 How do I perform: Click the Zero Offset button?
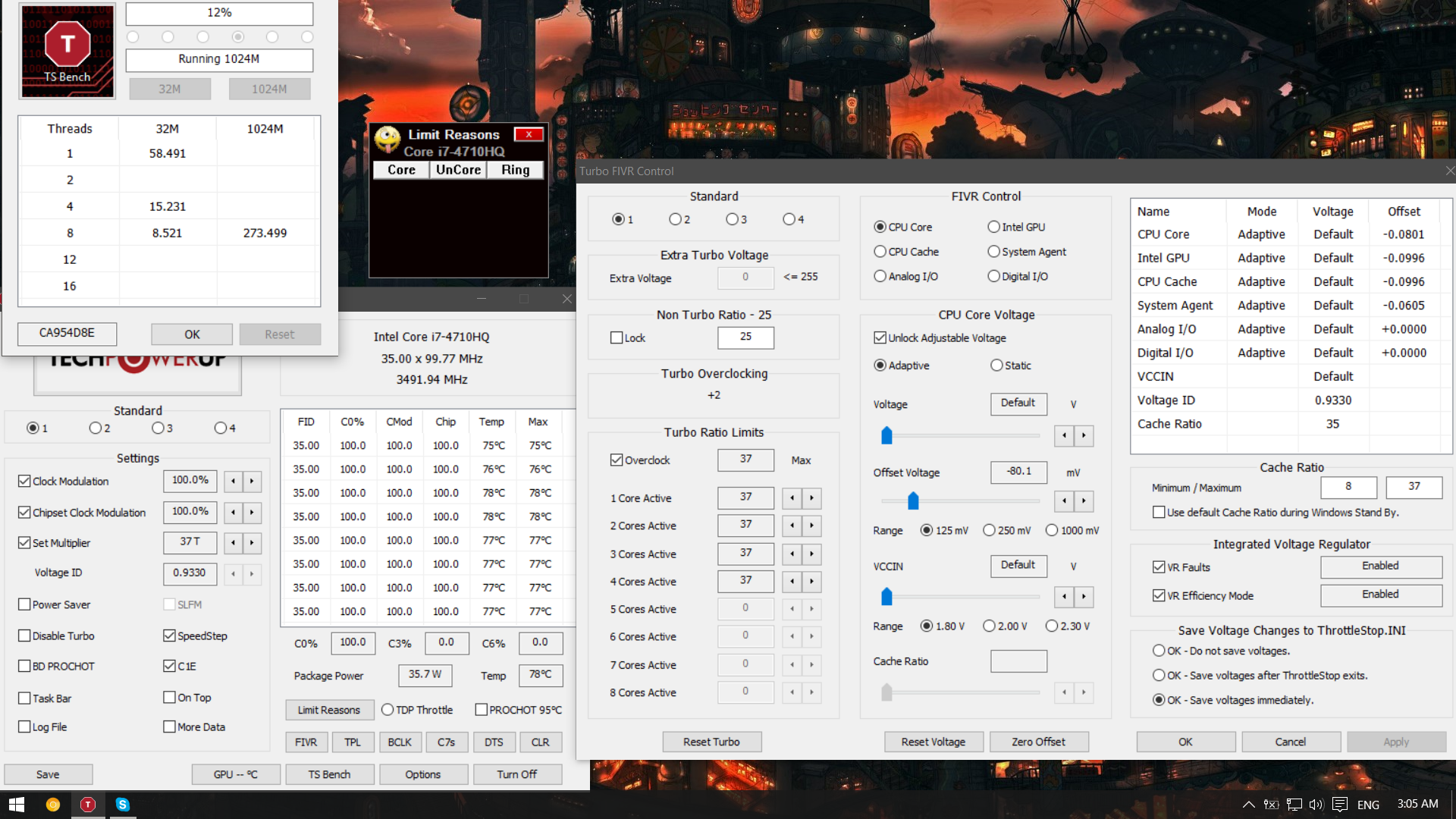click(x=1038, y=742)
